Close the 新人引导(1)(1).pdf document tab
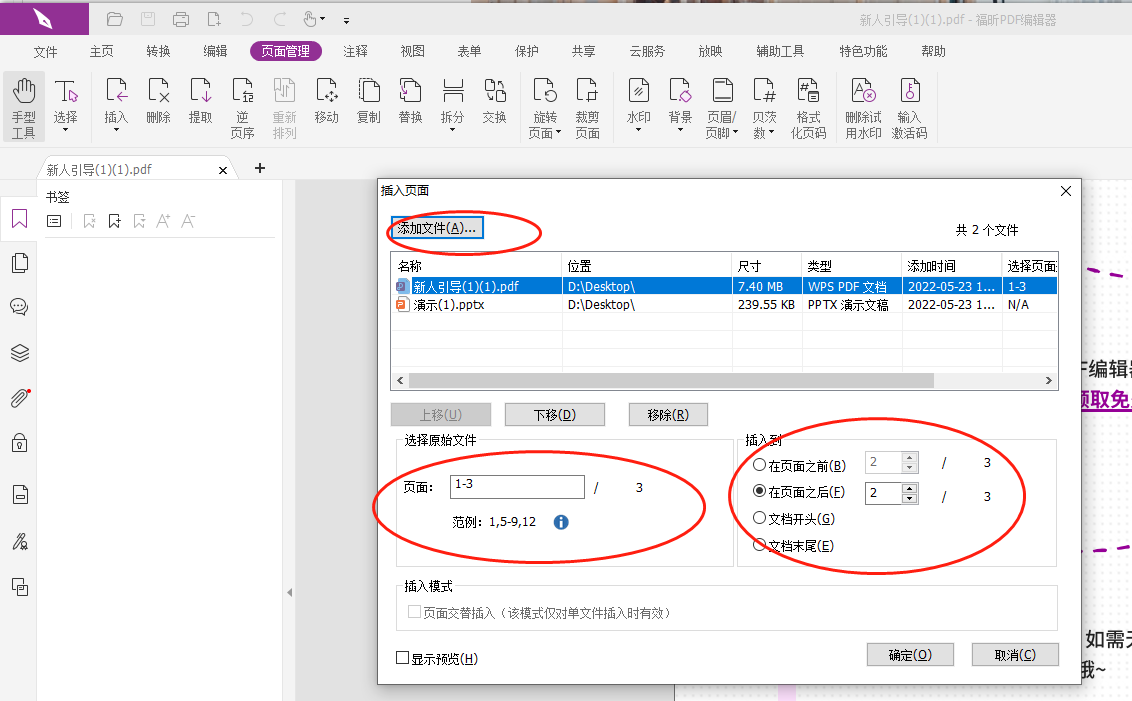The image size is (1132, 701). (223, 170)
